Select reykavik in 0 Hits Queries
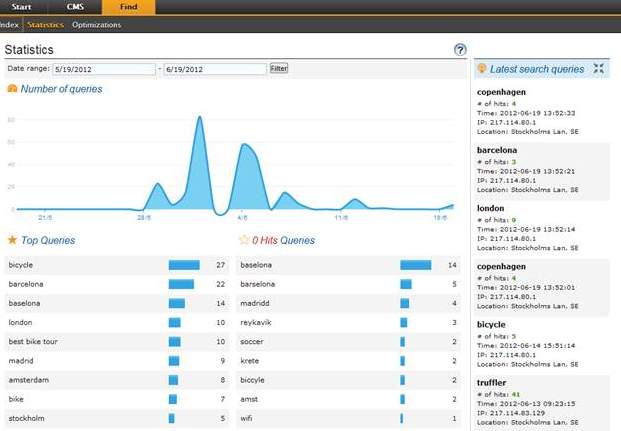 pos(257,322)
